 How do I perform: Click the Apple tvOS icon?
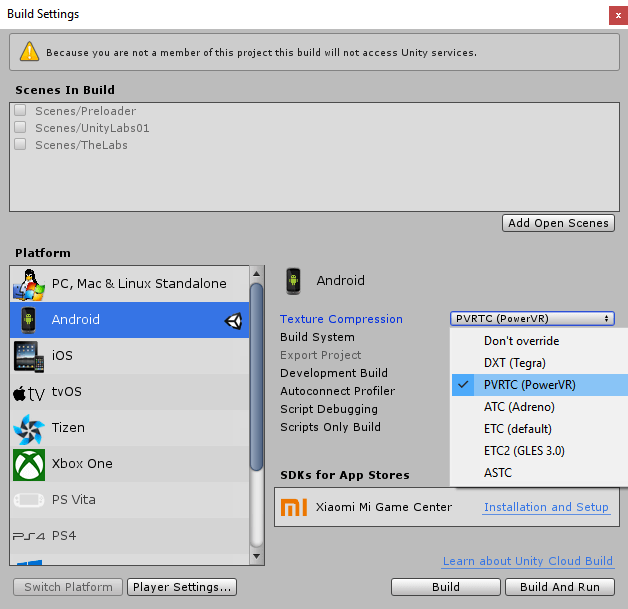point(28,393)
